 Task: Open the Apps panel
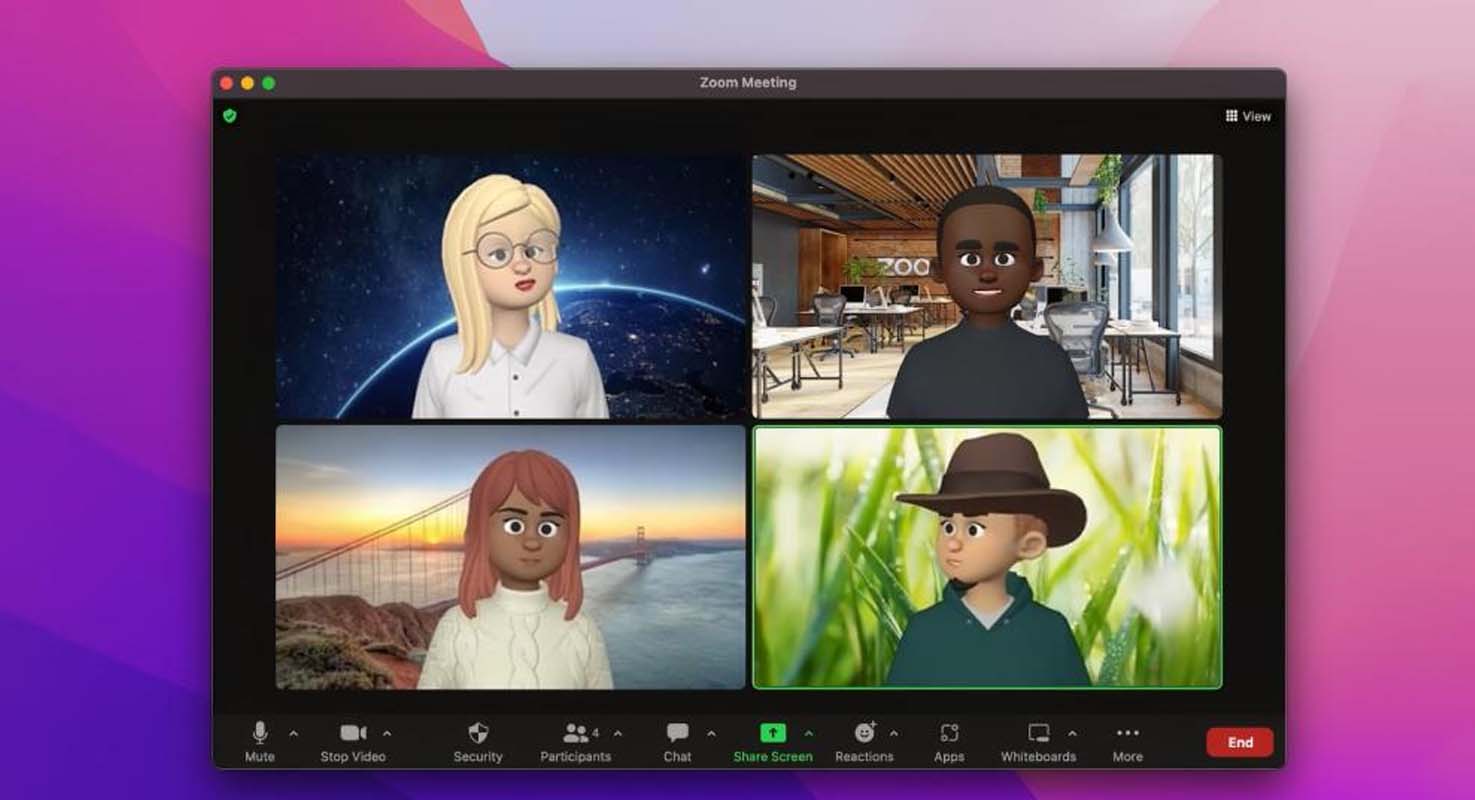tap(949, 741)
